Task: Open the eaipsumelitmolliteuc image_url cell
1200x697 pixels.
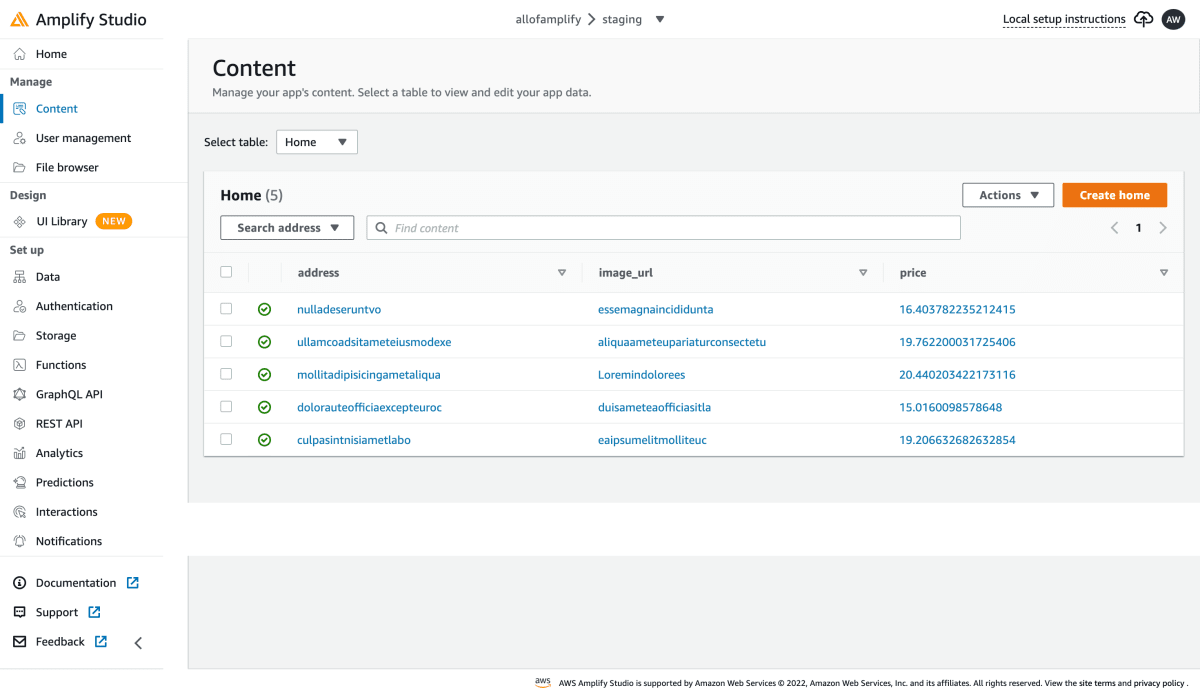Action: click(652, 440)
